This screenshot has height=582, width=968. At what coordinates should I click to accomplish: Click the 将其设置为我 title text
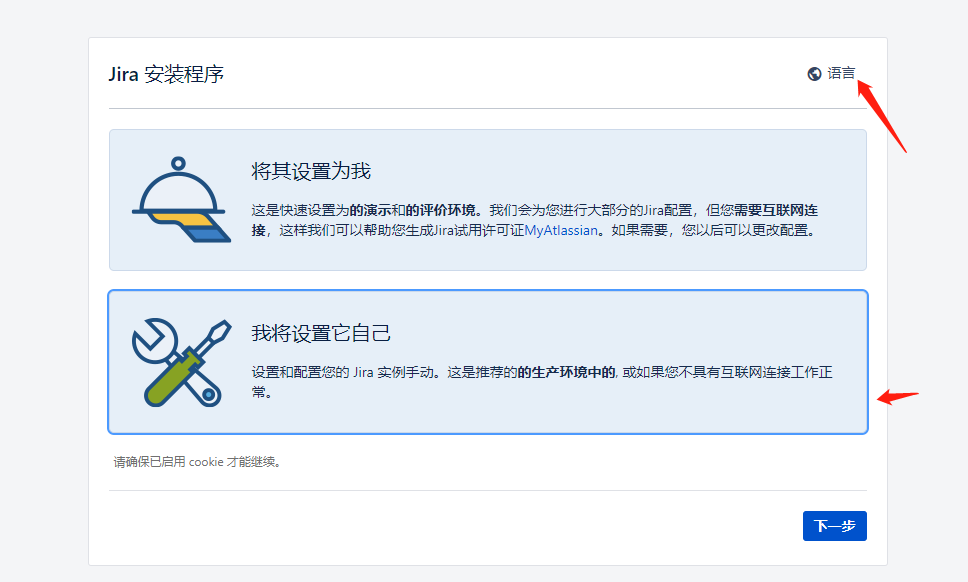pyautogui.click(x=311, y=171)
